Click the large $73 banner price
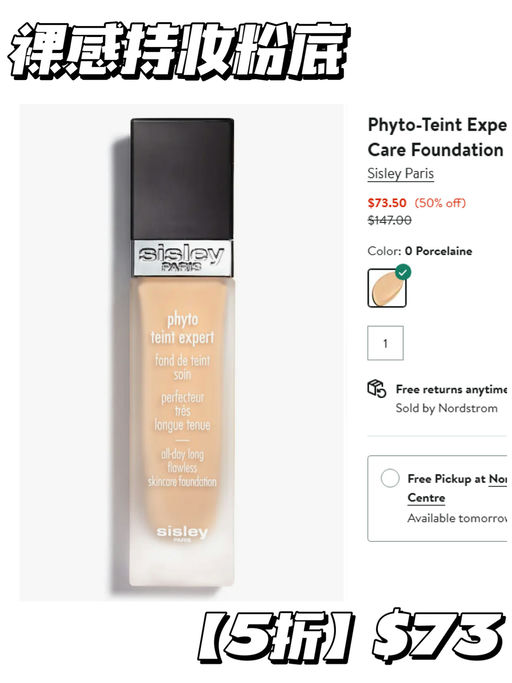 [x=436, y=636]
